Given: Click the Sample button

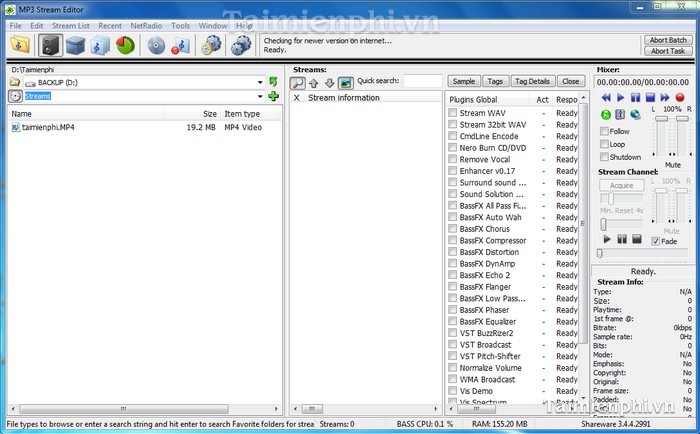Looking at the screenshot, I should (464, 81).
